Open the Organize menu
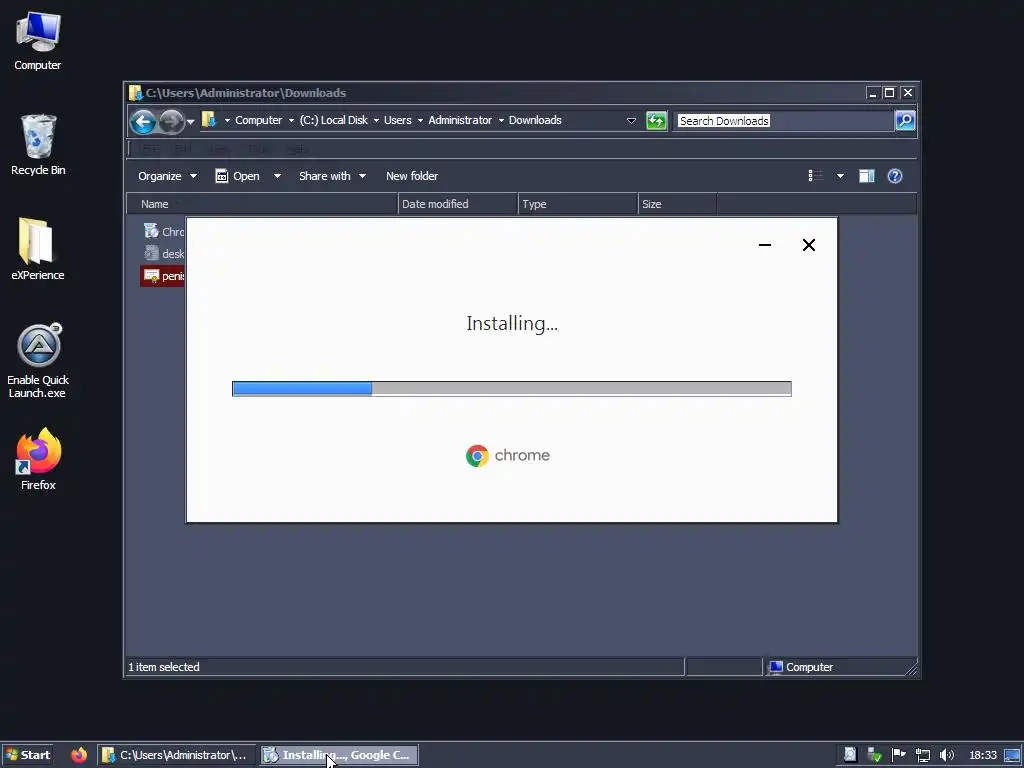The width and height of the screenshot is (1024, 768). [167, 176]
